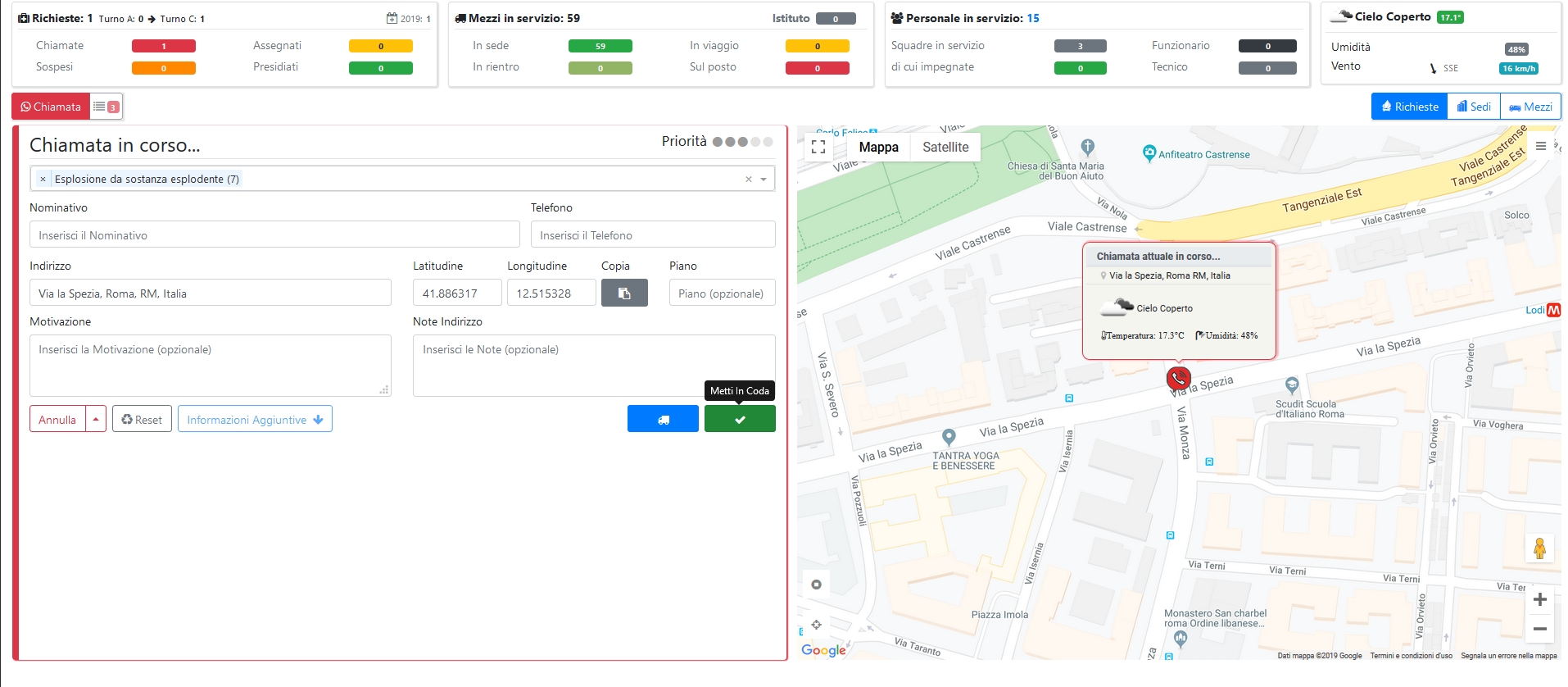
Task: Click the Istituto count badge
Action: 836,19
